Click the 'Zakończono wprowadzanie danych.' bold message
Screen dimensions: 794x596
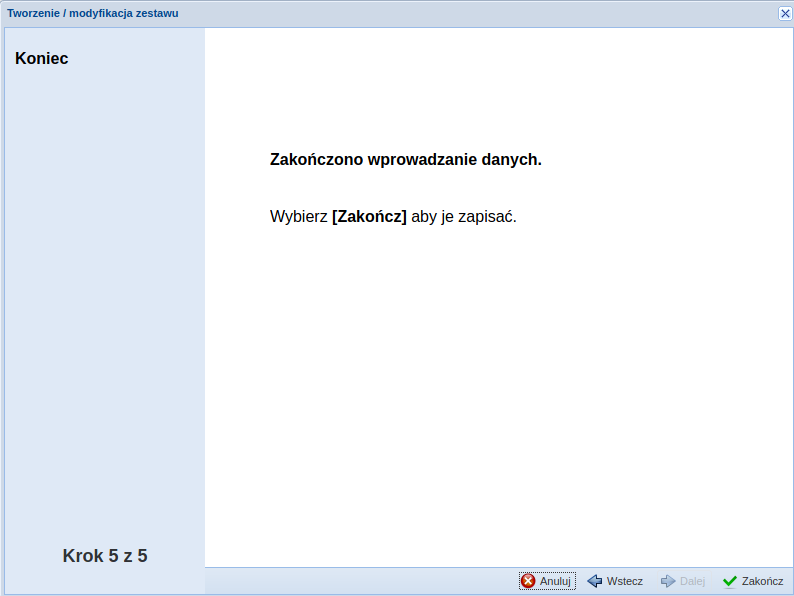click(x=406, y=160)
